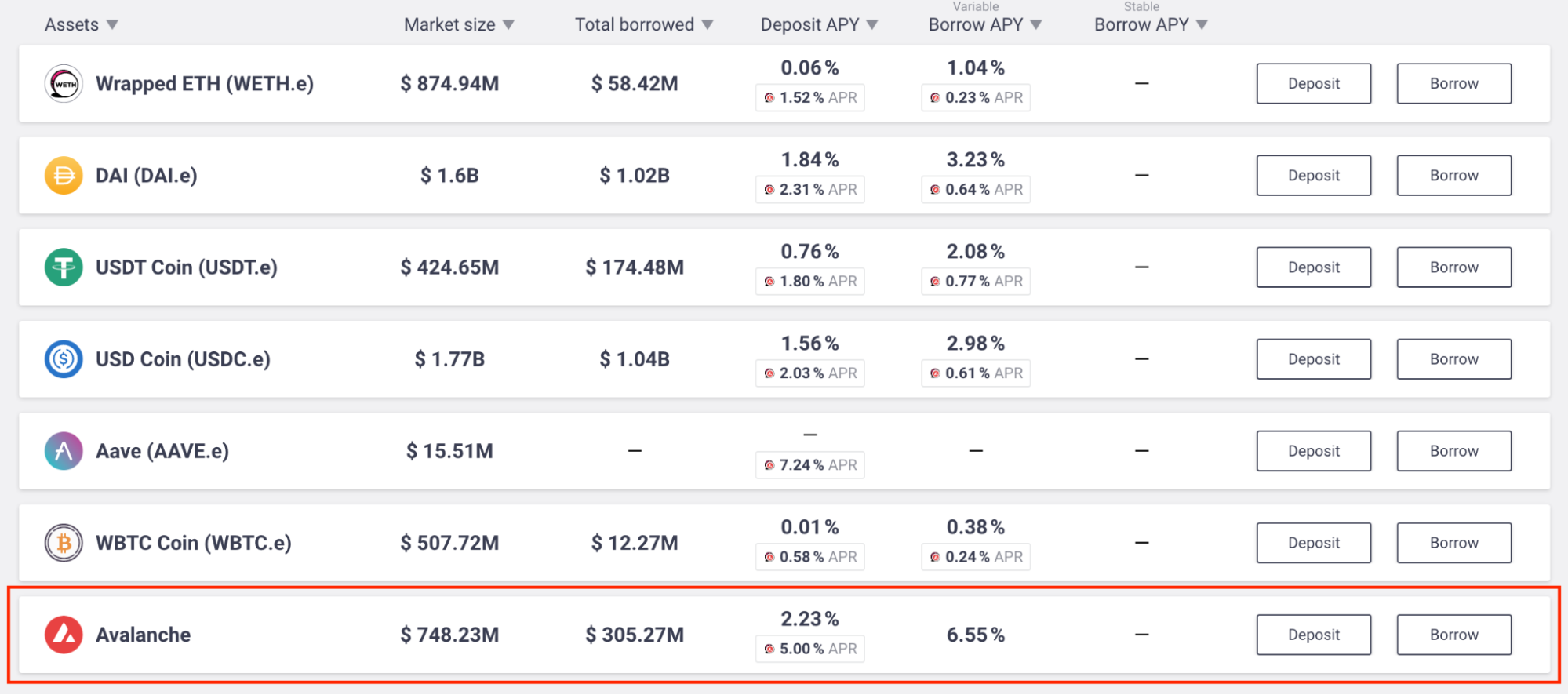Borrow Aave (AAVE.e)
Viewport: 1568px width, 695px height.
tap(1454, 450)
